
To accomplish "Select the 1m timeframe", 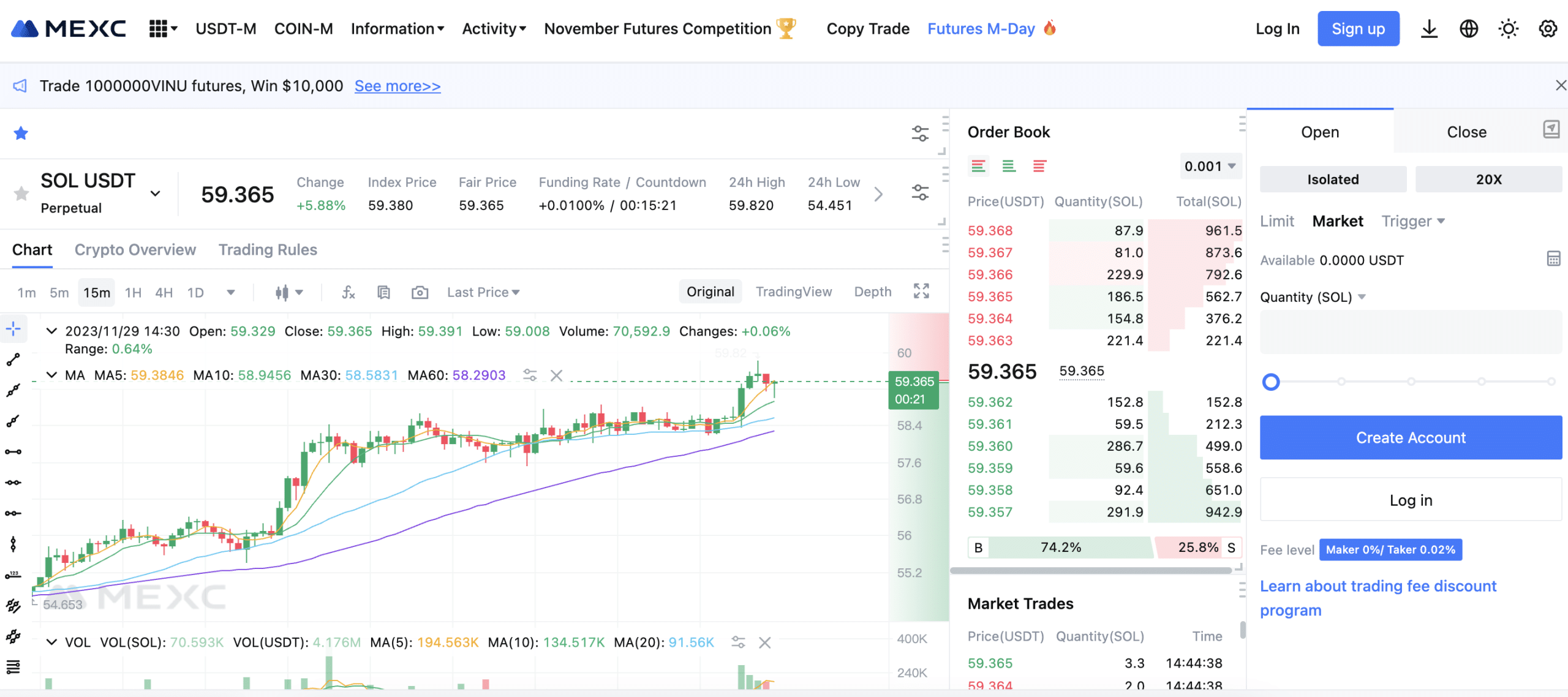I will (x=27, y=293).
